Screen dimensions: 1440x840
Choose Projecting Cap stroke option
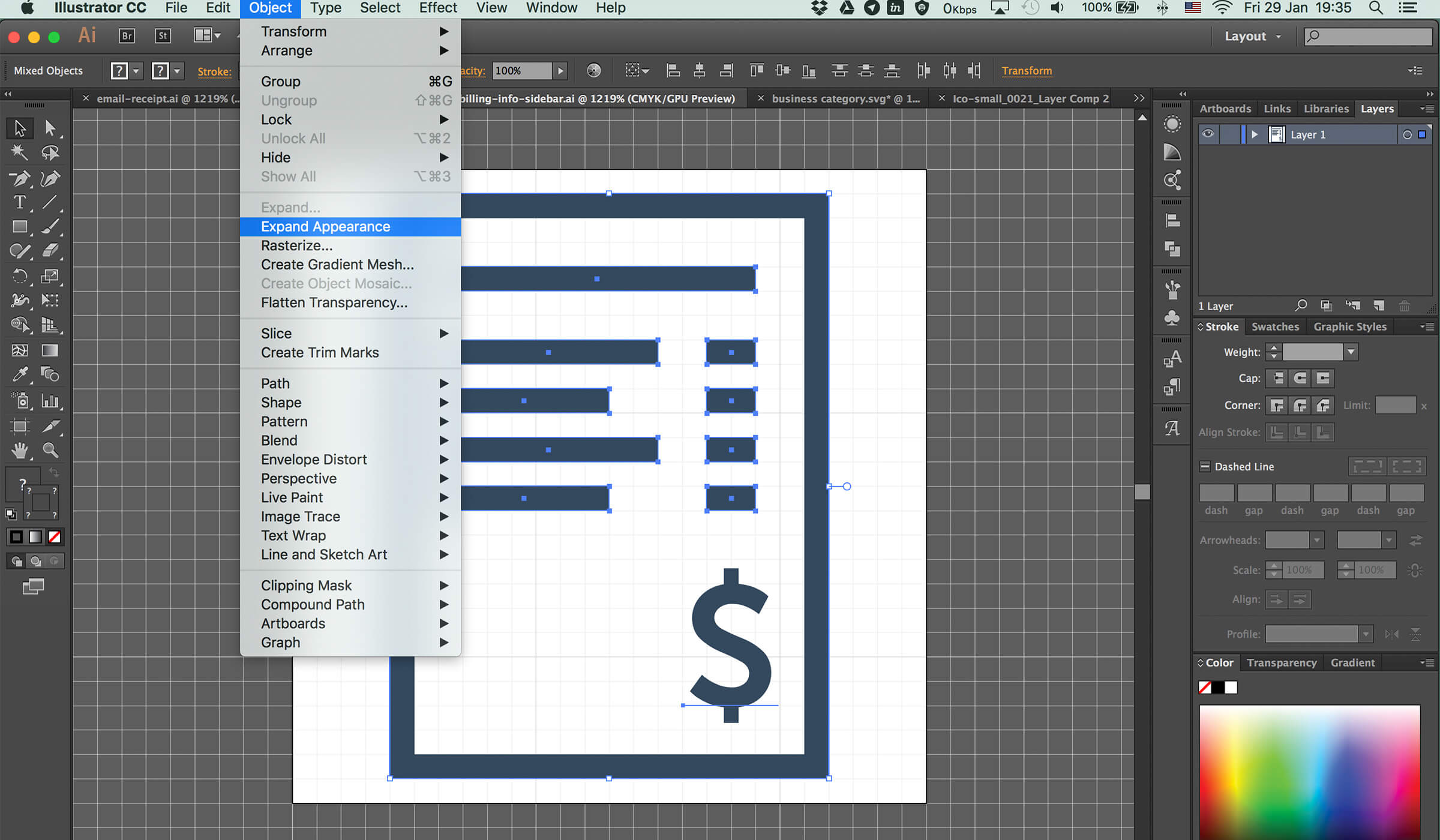tap(1323, 378)
